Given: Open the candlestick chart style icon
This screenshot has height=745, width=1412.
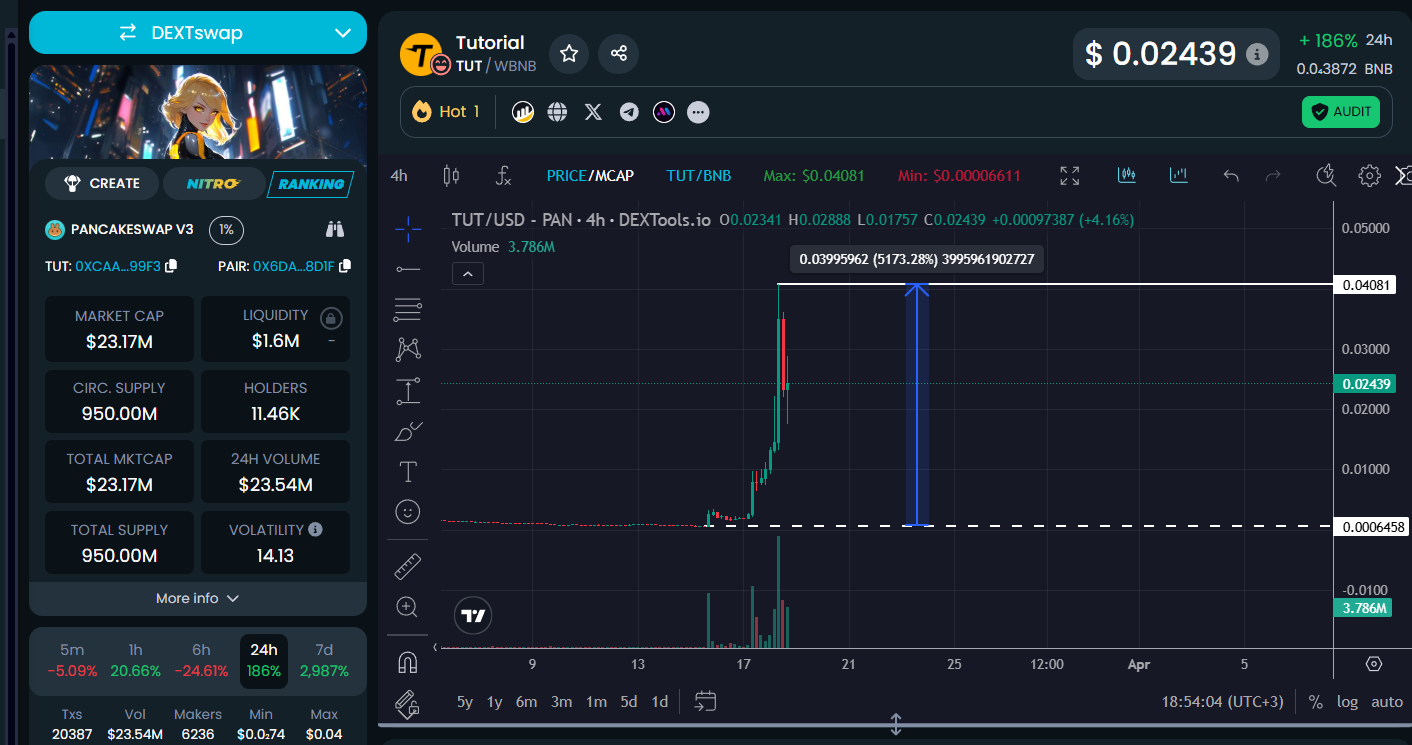Looking at the screenshot, I should (x=451, y=176).
